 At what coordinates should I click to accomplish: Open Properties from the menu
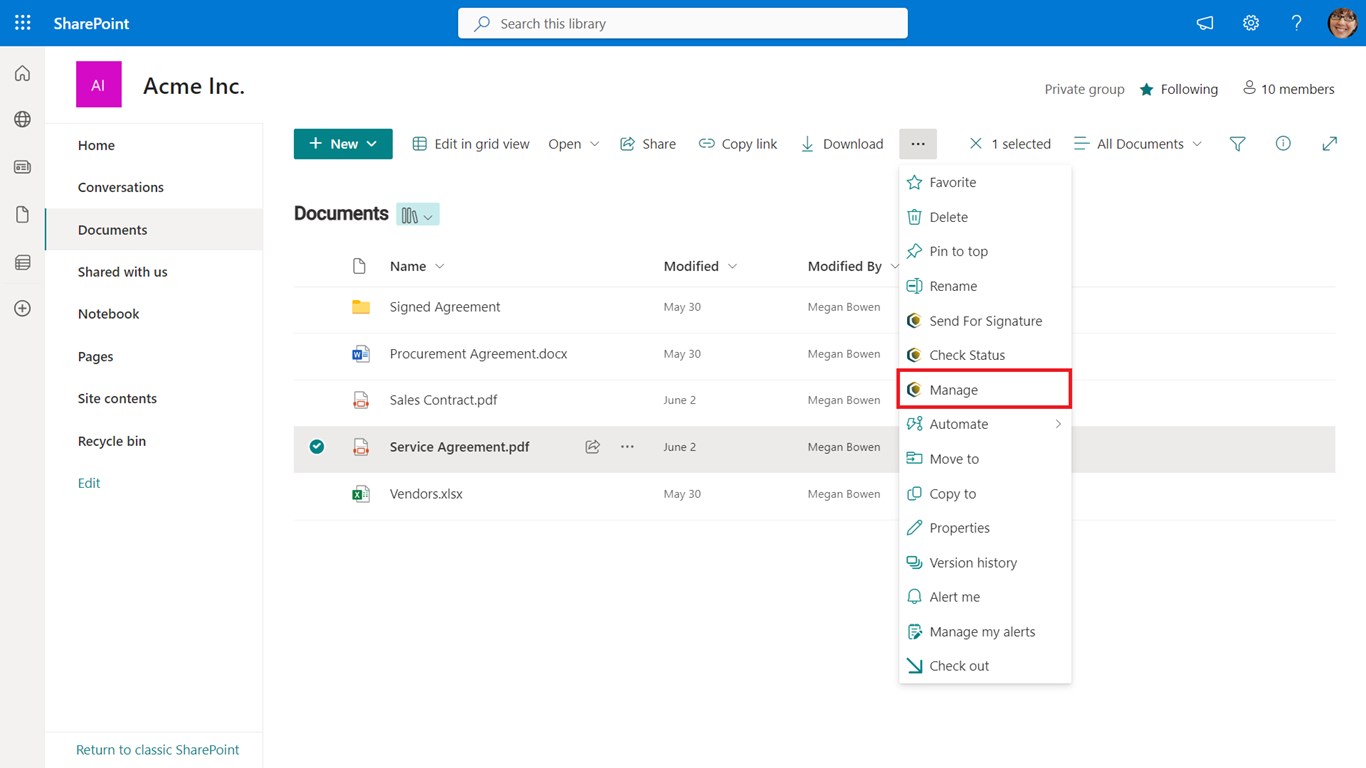(985, 528)
